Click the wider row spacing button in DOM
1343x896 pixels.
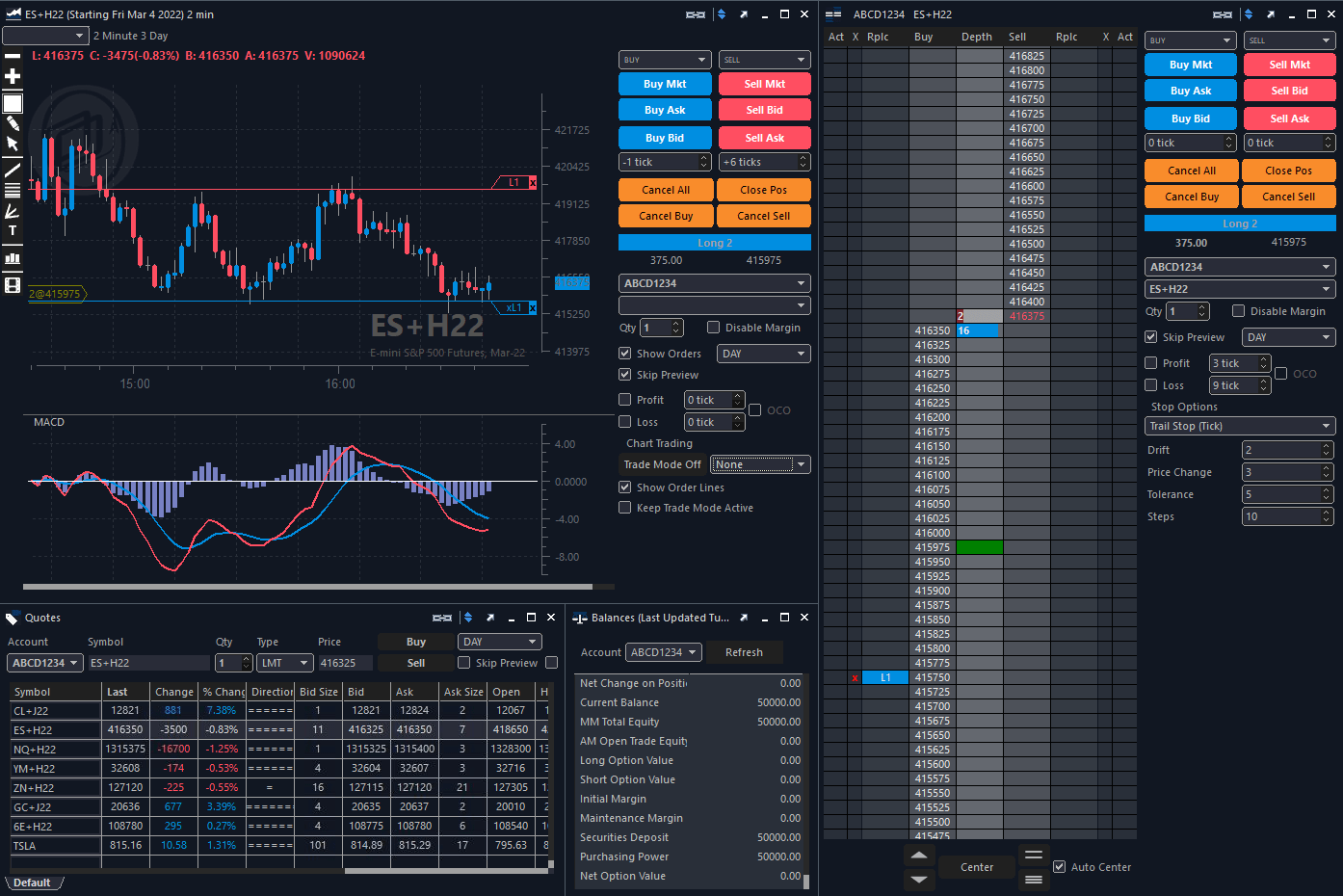1034,856
